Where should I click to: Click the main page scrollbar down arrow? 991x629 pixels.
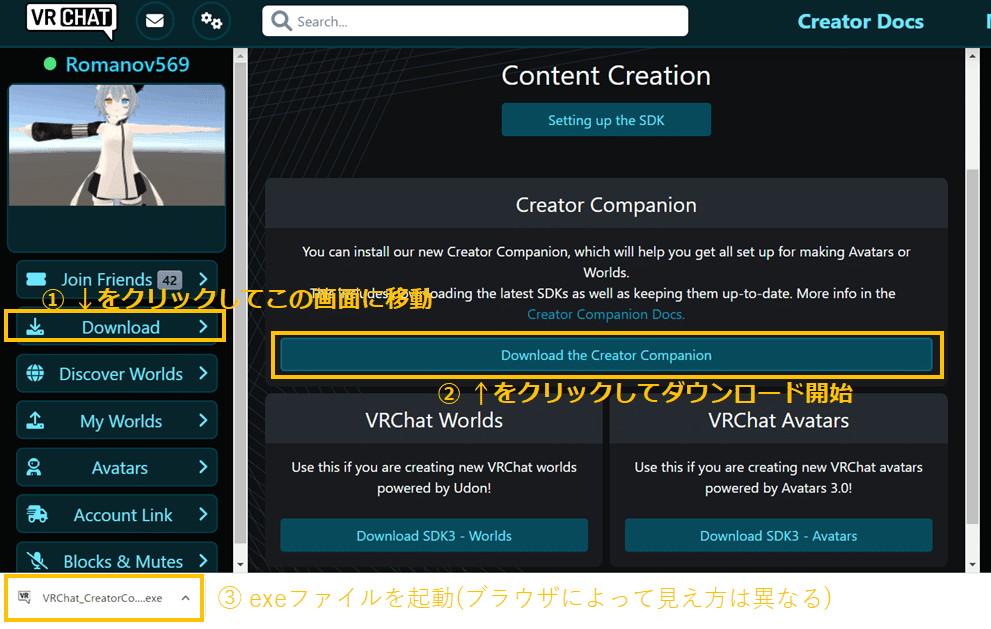click(x=972, y=565)
